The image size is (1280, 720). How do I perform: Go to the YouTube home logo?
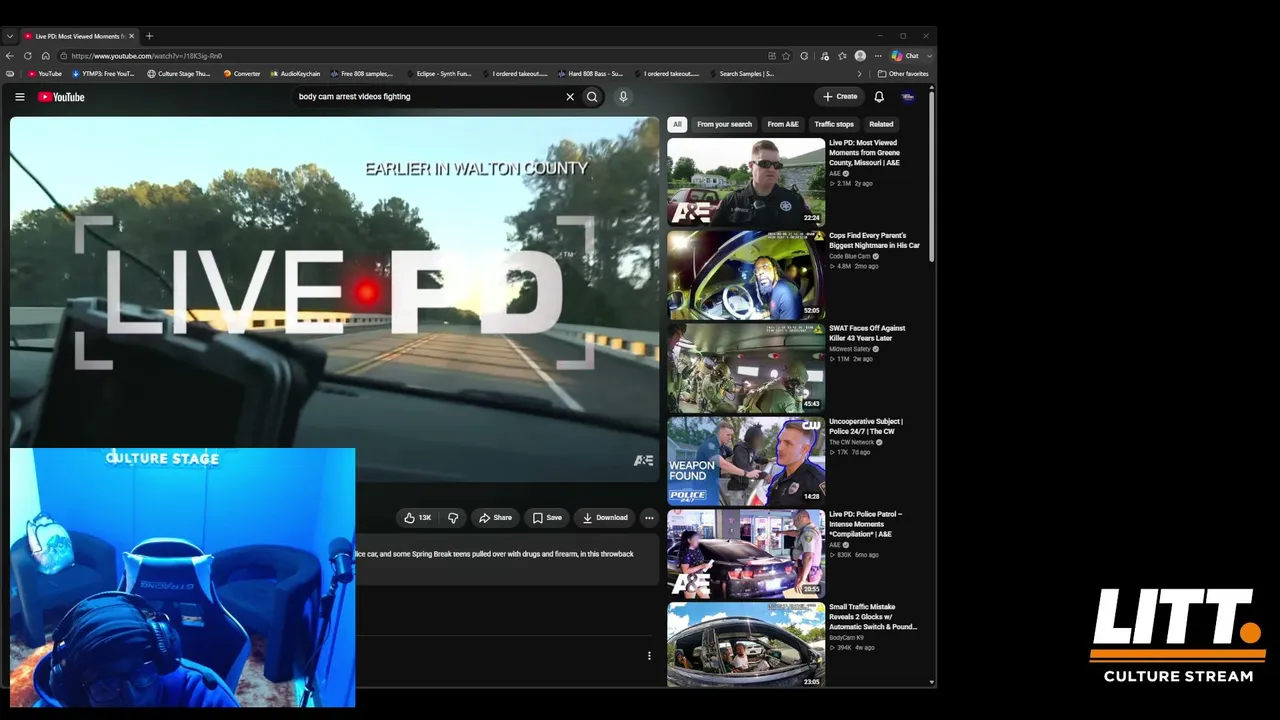coord(61,97)
